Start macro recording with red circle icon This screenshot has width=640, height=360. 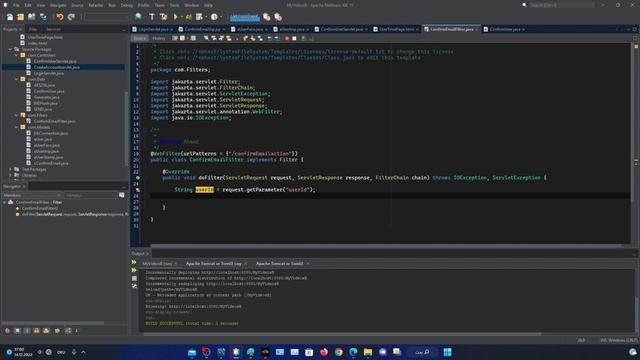pos(287,38)
